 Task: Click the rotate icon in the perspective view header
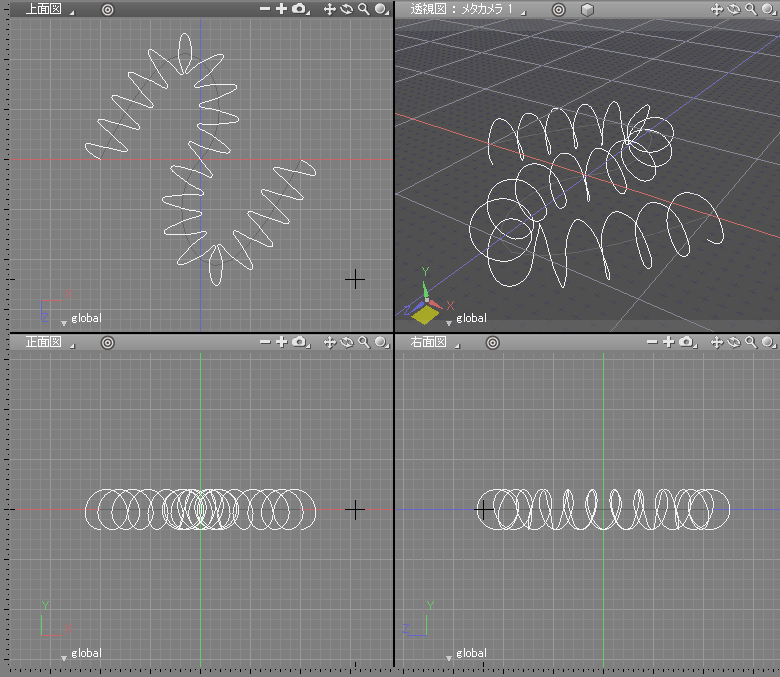coord(733,9)
